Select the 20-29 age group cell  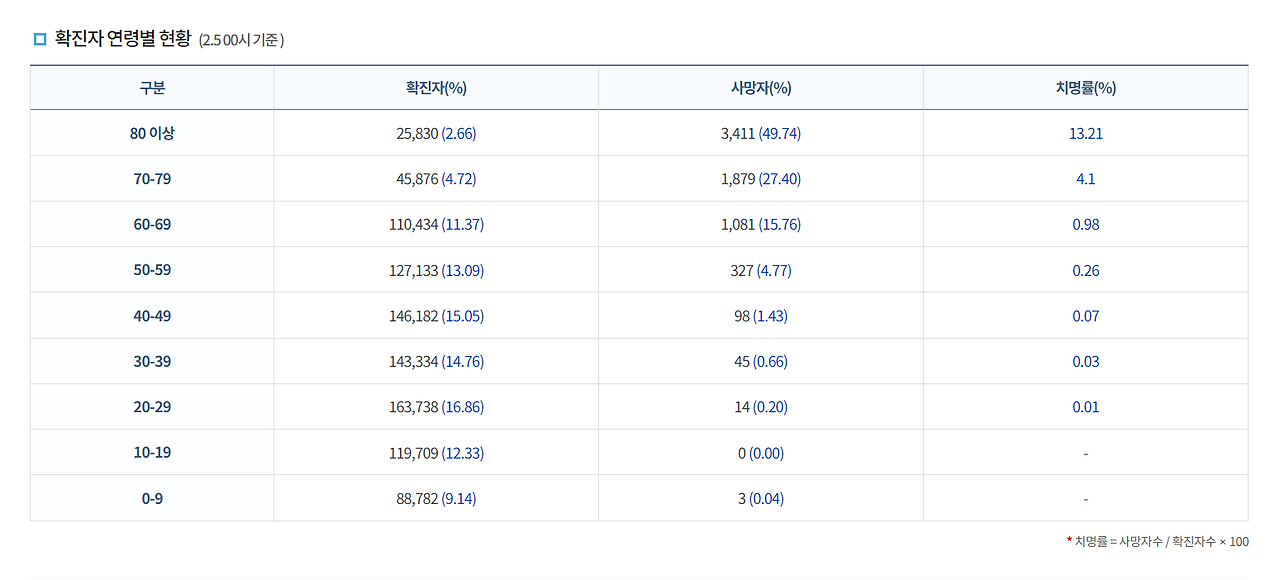tap(152, 407)
